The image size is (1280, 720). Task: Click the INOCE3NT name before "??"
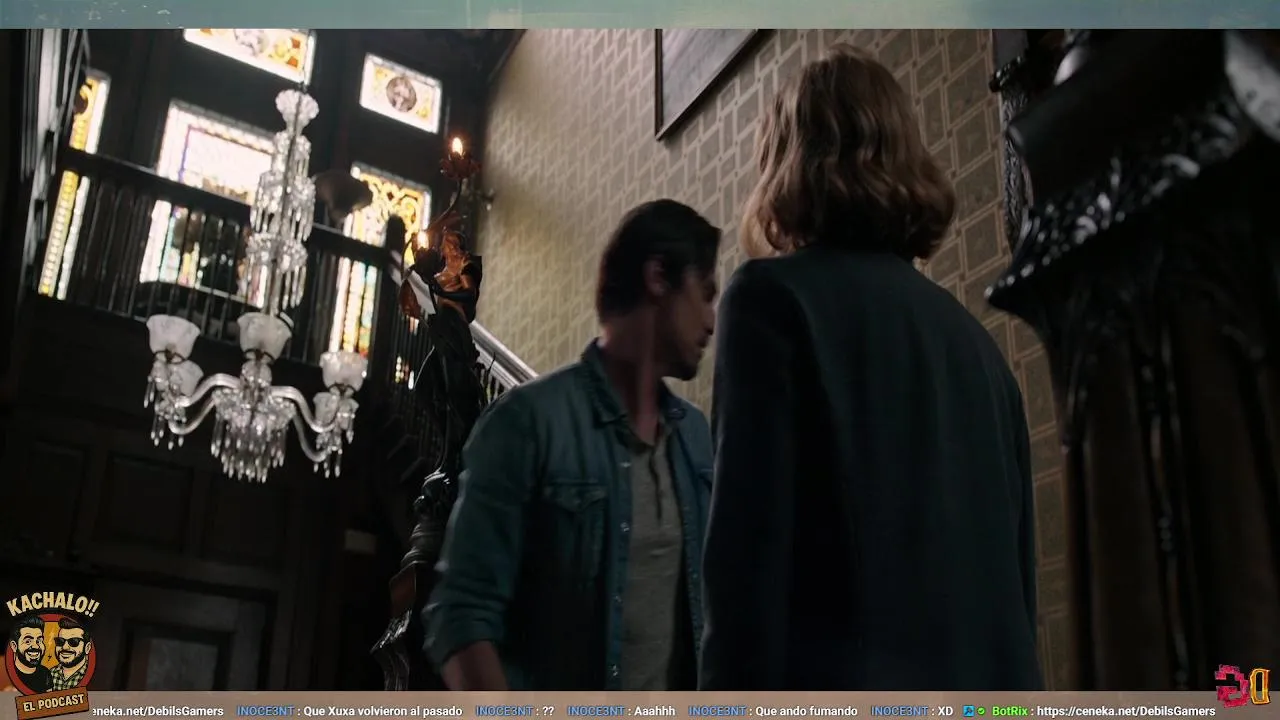pyautogui.click(x=503, y=711)
